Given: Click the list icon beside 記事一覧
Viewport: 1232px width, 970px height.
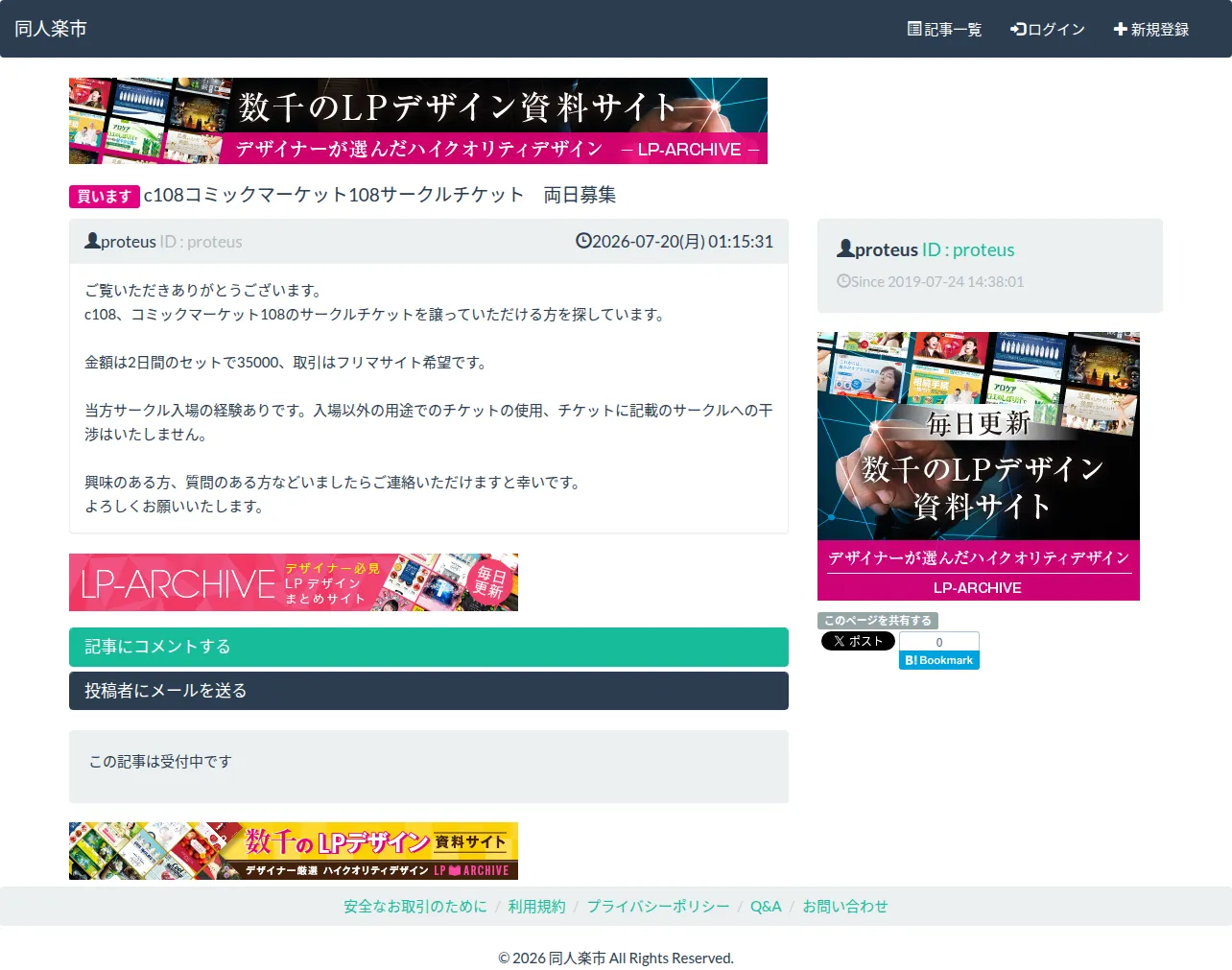Looking at the screenshot, I should (914, 29).
